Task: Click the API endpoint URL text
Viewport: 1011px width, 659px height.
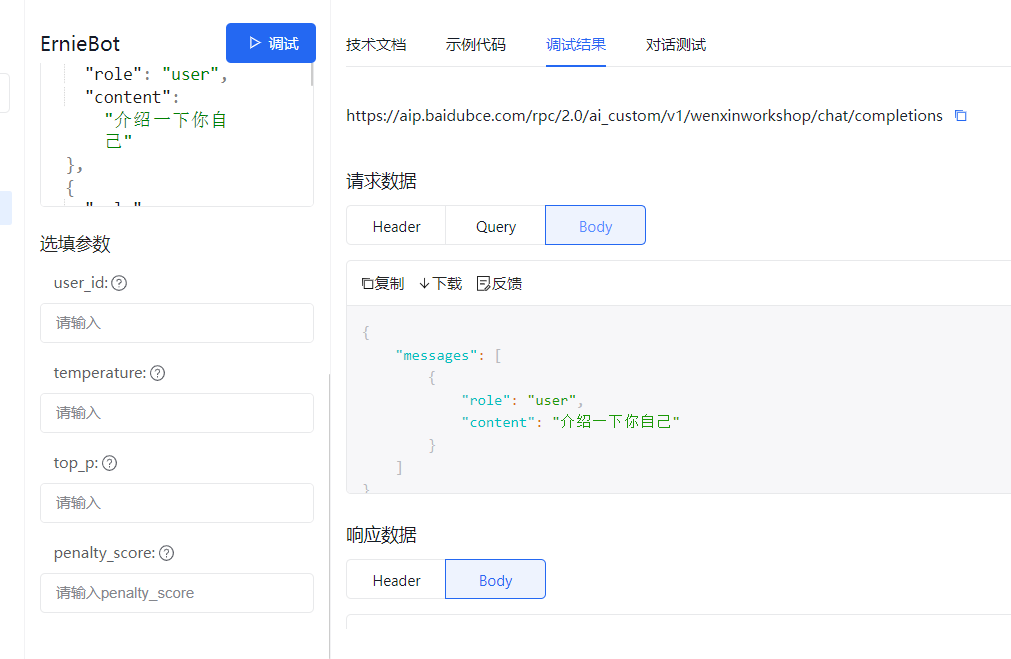Action: pos(644,116)
